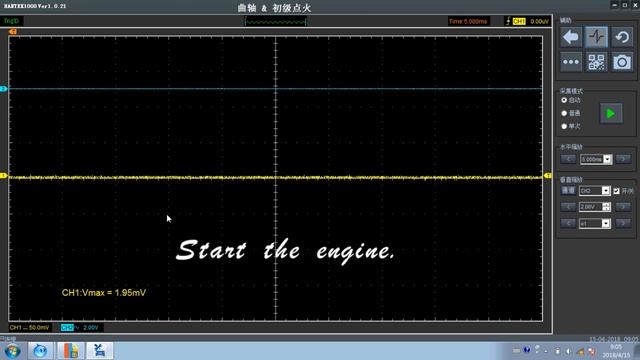Screen dimensions: 640x360
Task: Select the second acquisition mode radio (normal)
Action: coord(564,113)
